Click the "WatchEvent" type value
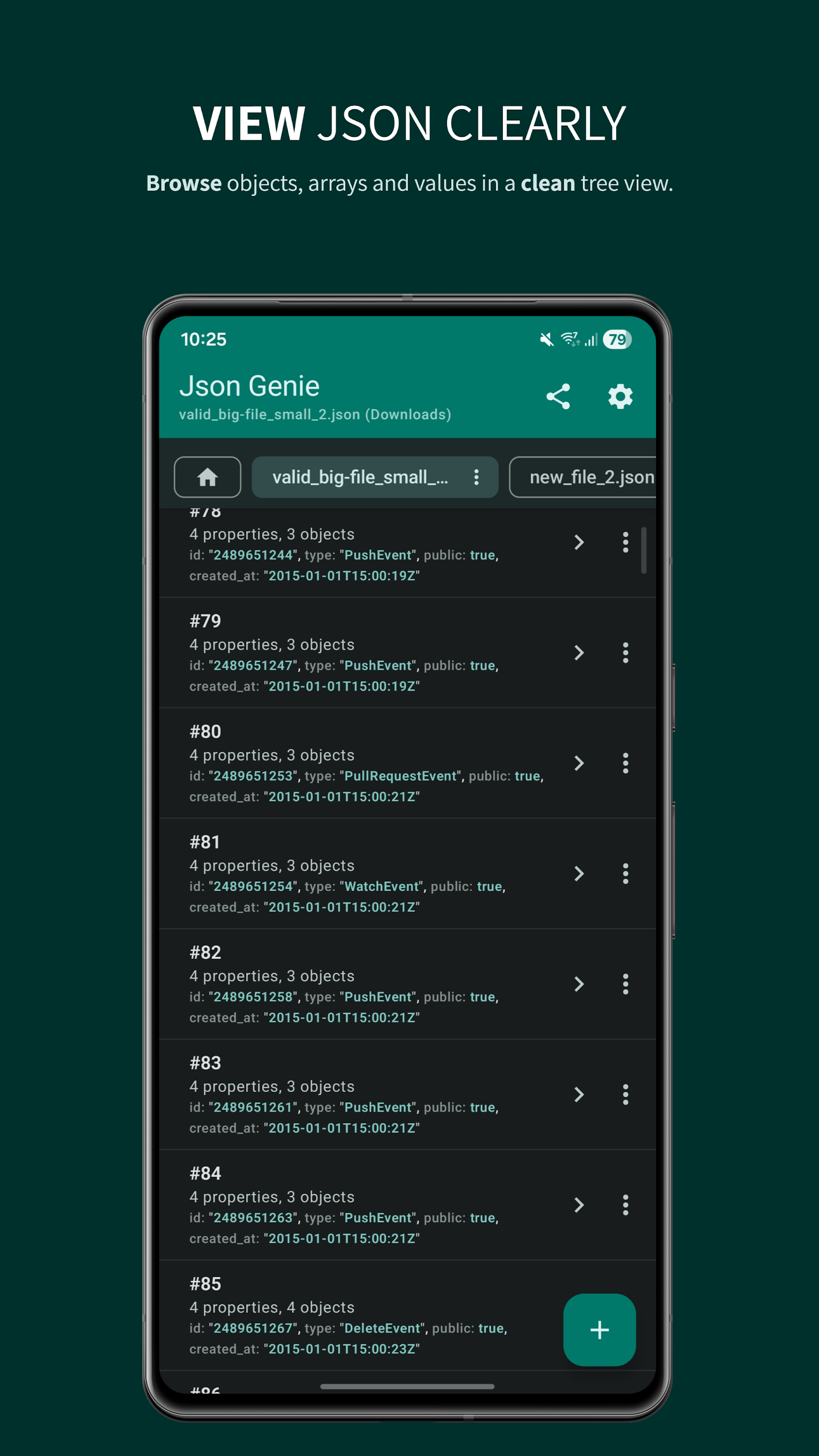 (x=381, y=886)
